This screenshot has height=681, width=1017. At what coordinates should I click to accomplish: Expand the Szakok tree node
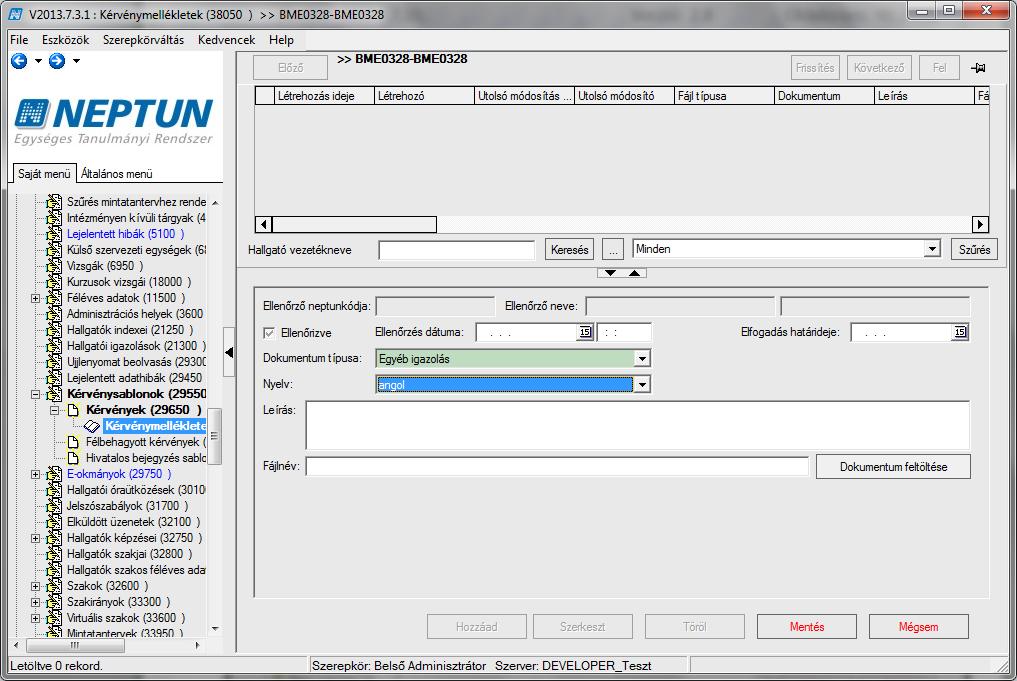(x=36, y=586)
